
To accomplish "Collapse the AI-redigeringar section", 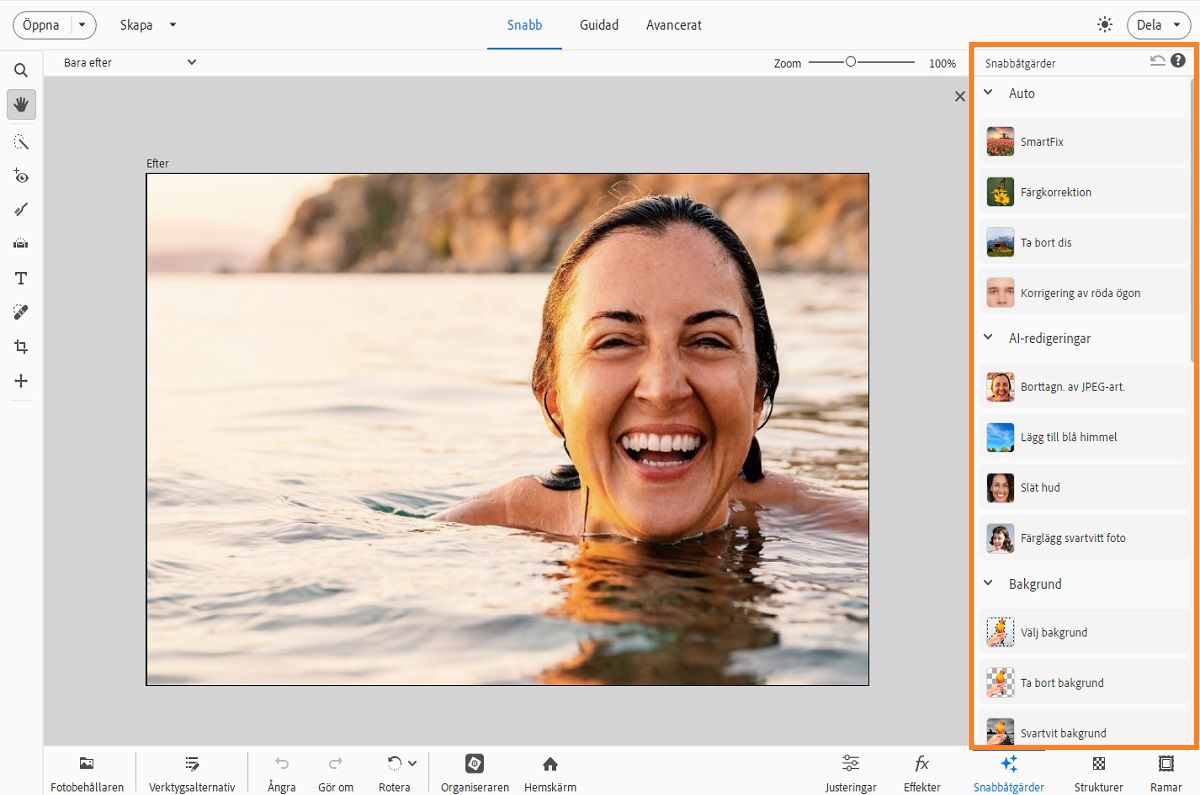I will tap(988, 338).
